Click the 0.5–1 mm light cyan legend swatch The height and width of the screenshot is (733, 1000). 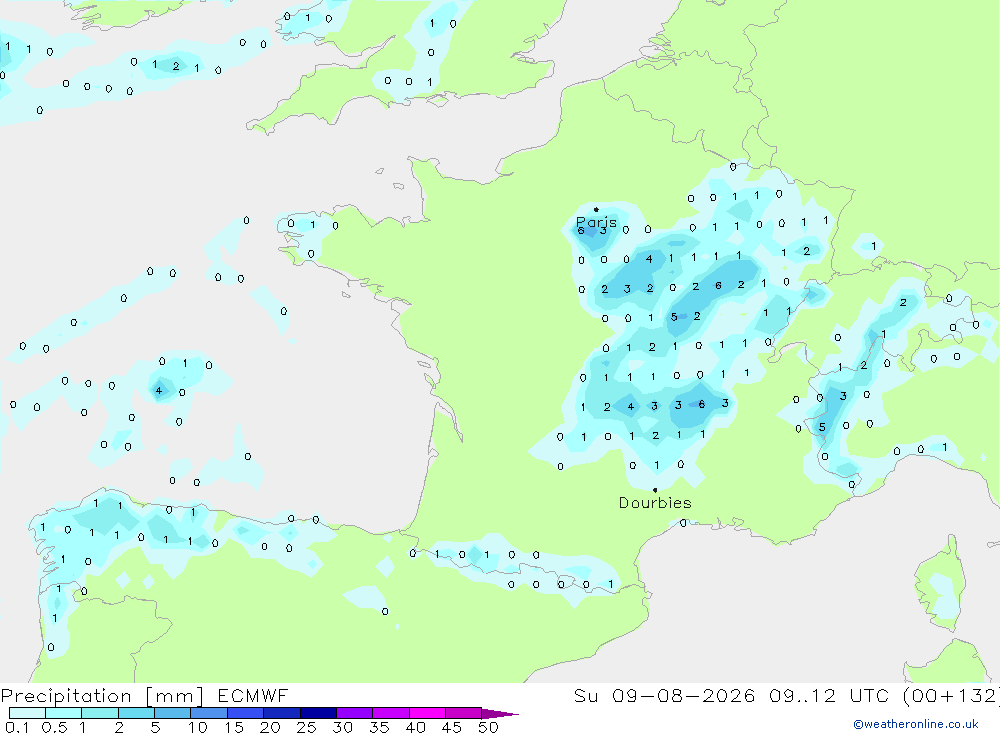click(x=63, y=713)
